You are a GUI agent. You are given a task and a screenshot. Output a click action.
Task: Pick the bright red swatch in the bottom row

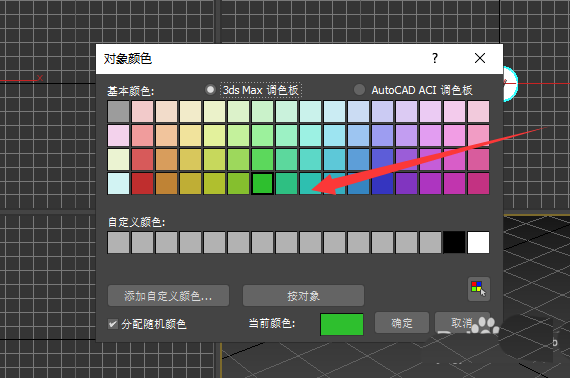pos(142,184)
